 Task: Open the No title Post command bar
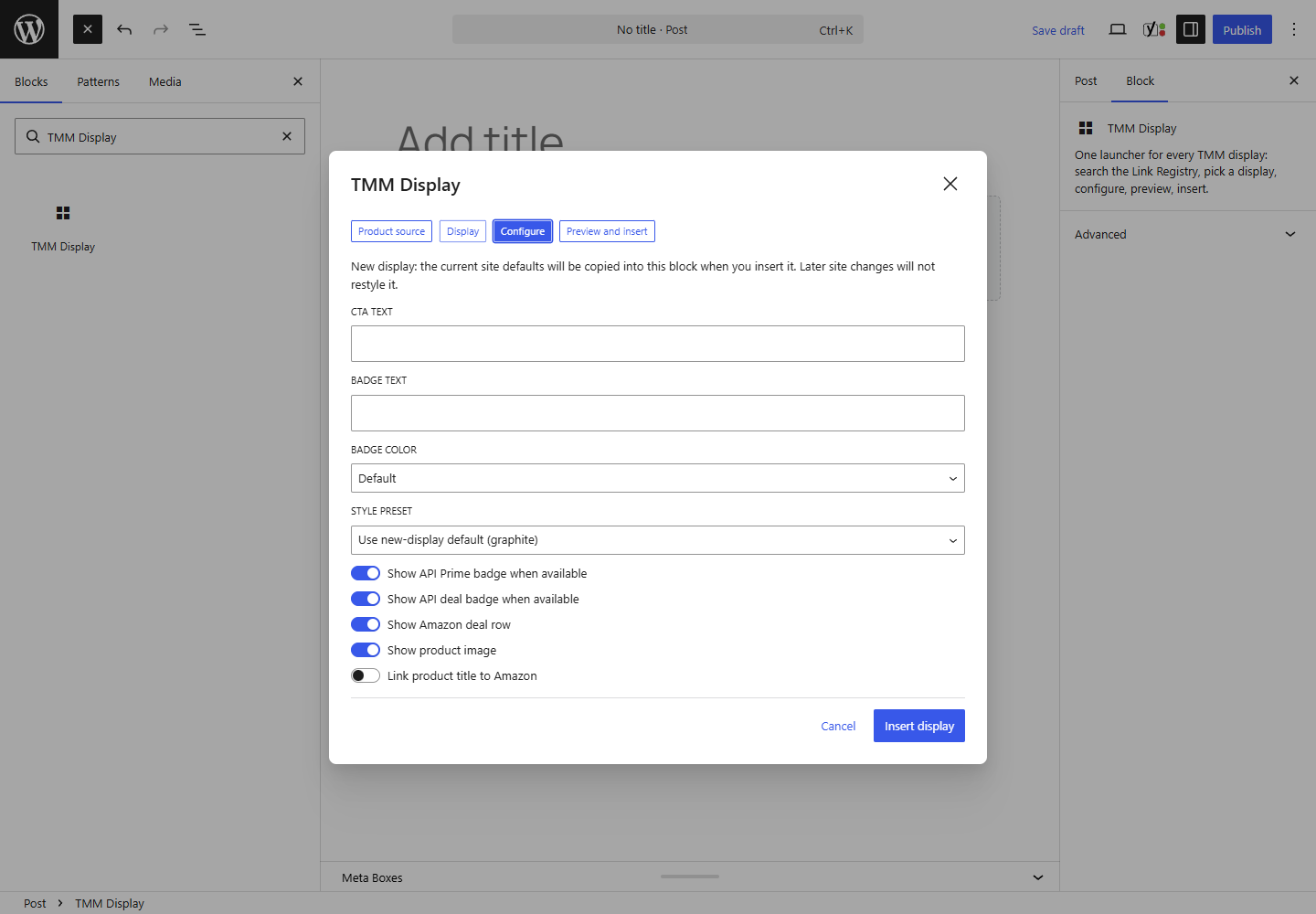coord(658,29)
